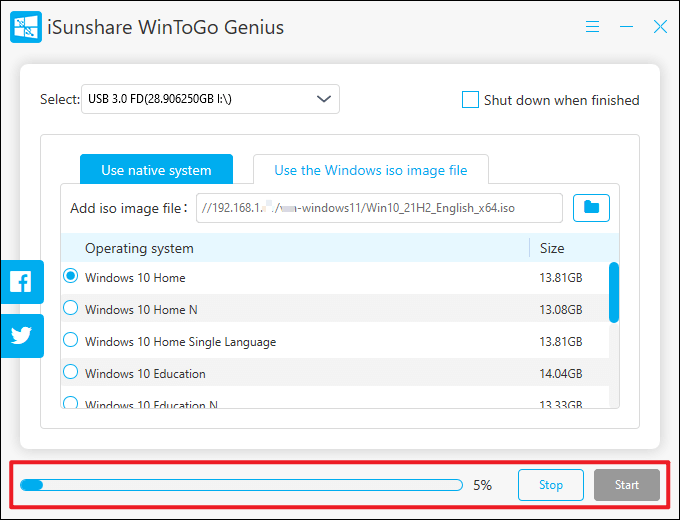Close the WinToGo Genius window

660,27
